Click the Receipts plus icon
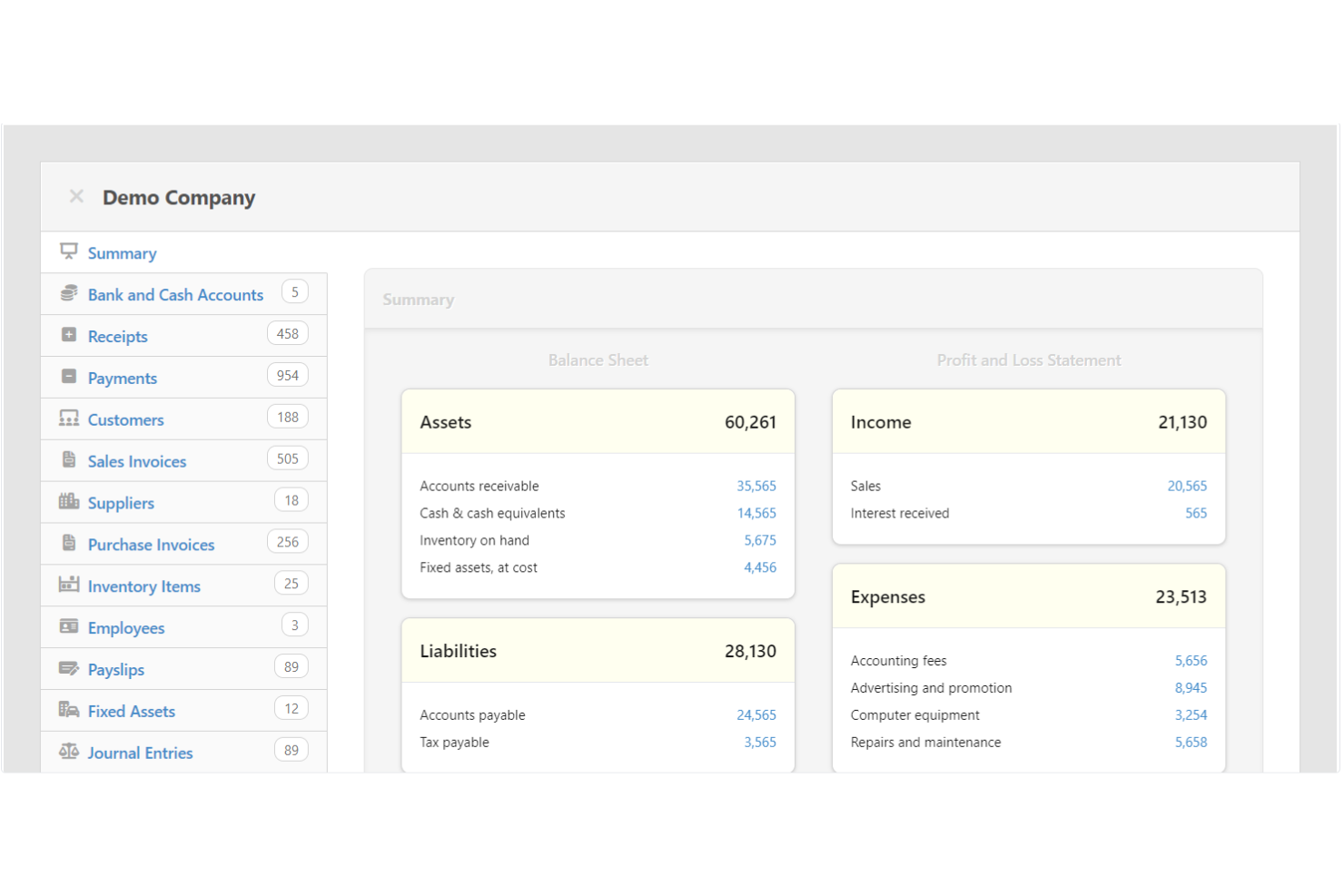Viewport: 1344px width, 896px height. (x=69, y=335)
